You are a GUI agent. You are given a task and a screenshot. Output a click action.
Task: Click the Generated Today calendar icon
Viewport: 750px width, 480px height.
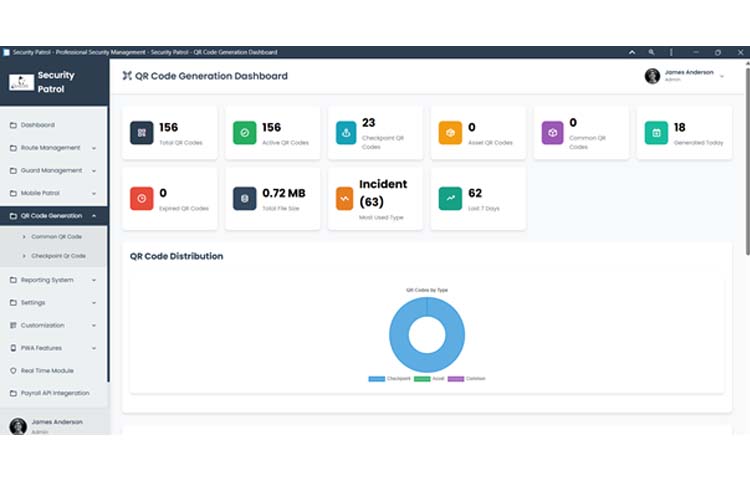coord(656,133)
